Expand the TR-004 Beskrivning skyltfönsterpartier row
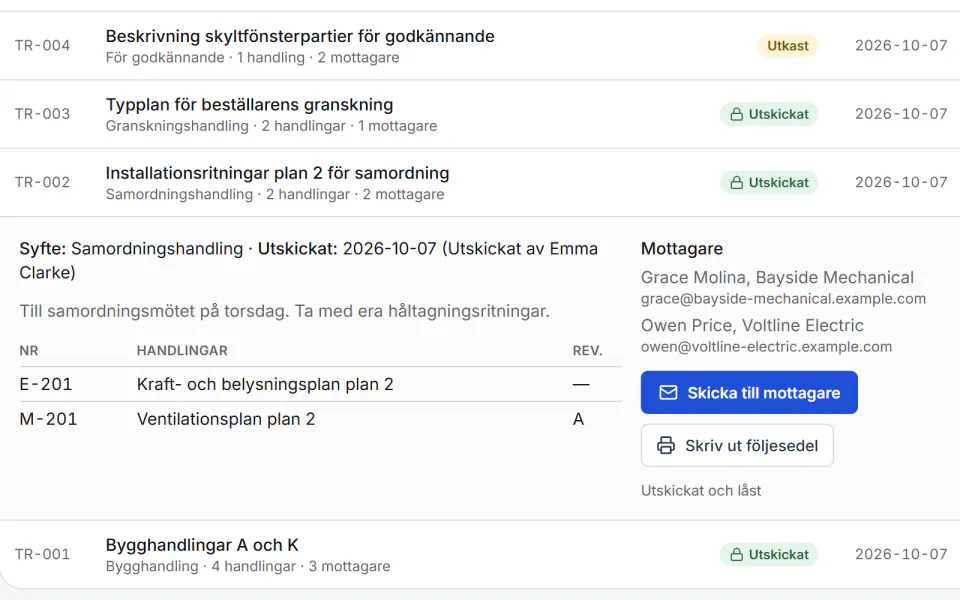The width and height of the screenshot is (960, 600). 480,46
